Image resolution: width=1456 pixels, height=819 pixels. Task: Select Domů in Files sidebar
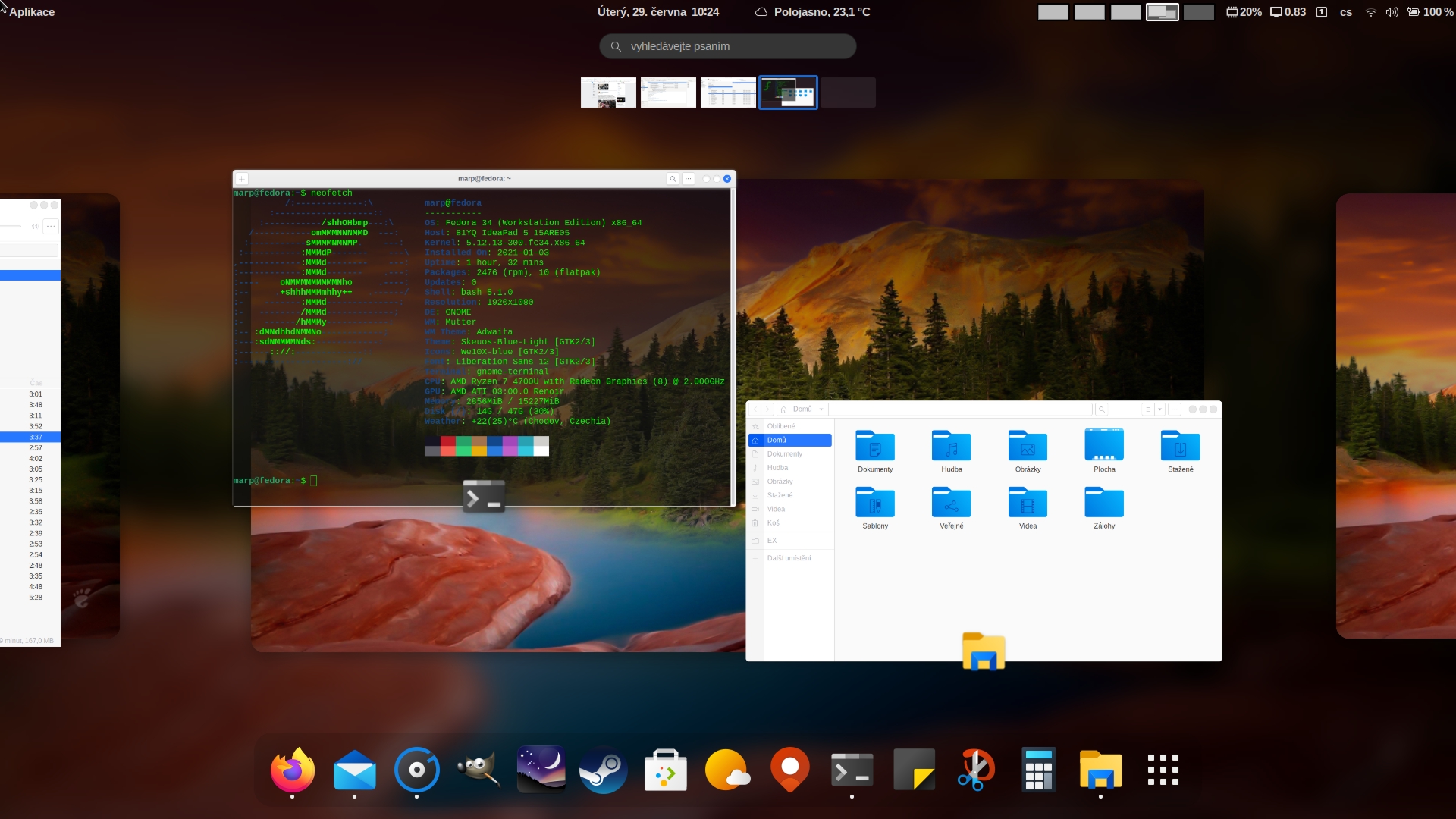[x=789, y=440]
